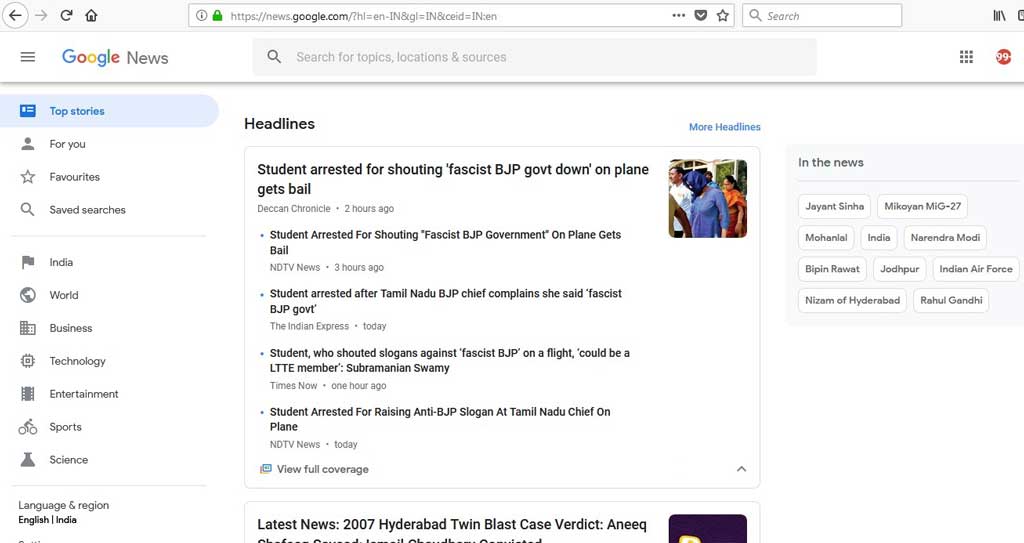Viewport: 1024px width, 543px height.
Task: Open the More Headlines link
Action: coord(724,127)
